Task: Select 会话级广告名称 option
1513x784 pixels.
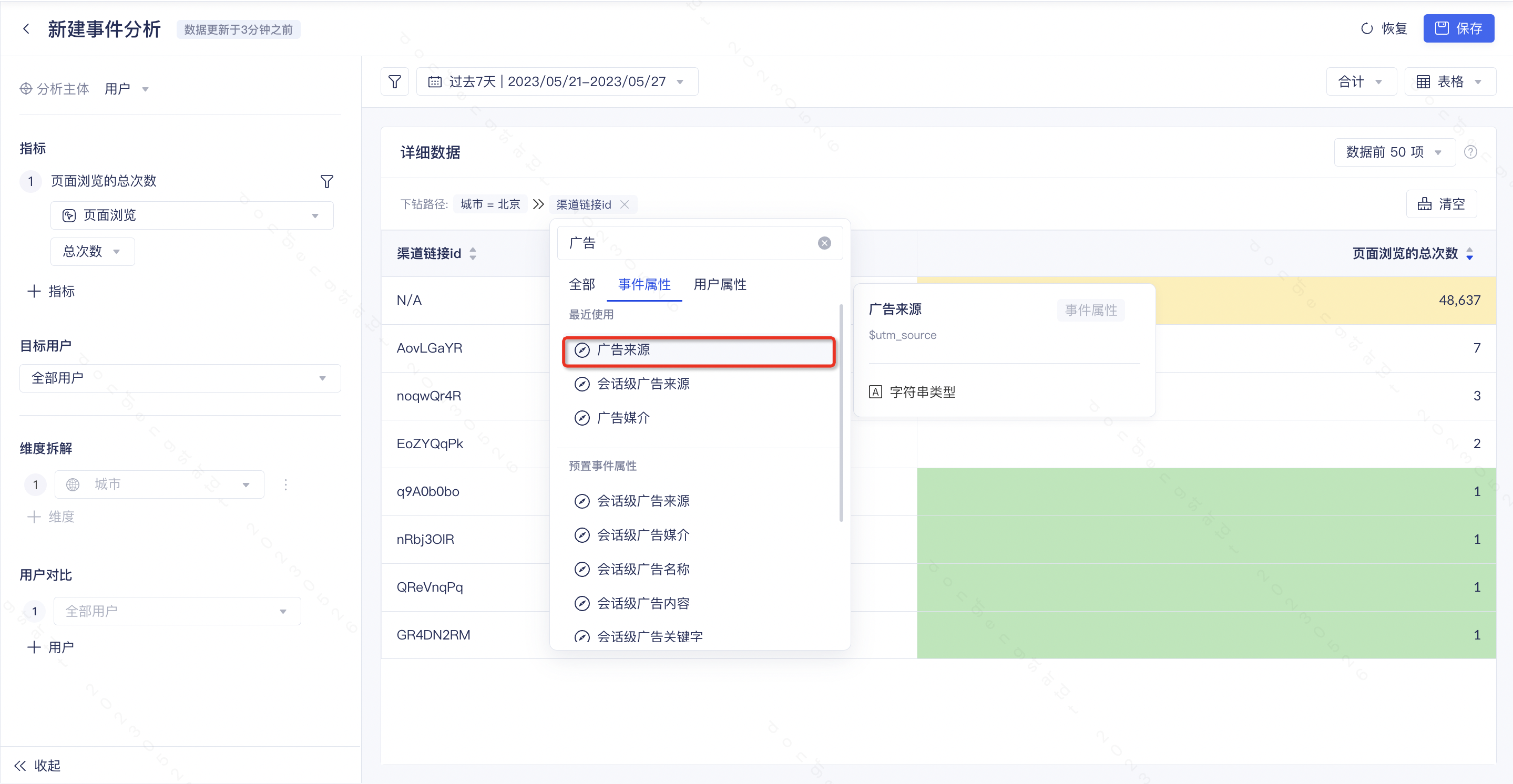Action: point(699,569)
